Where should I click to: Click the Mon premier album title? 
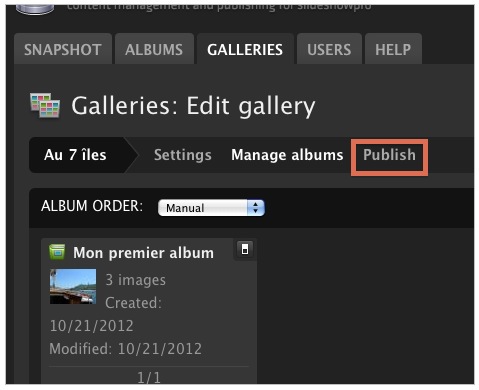pos(143,253)
